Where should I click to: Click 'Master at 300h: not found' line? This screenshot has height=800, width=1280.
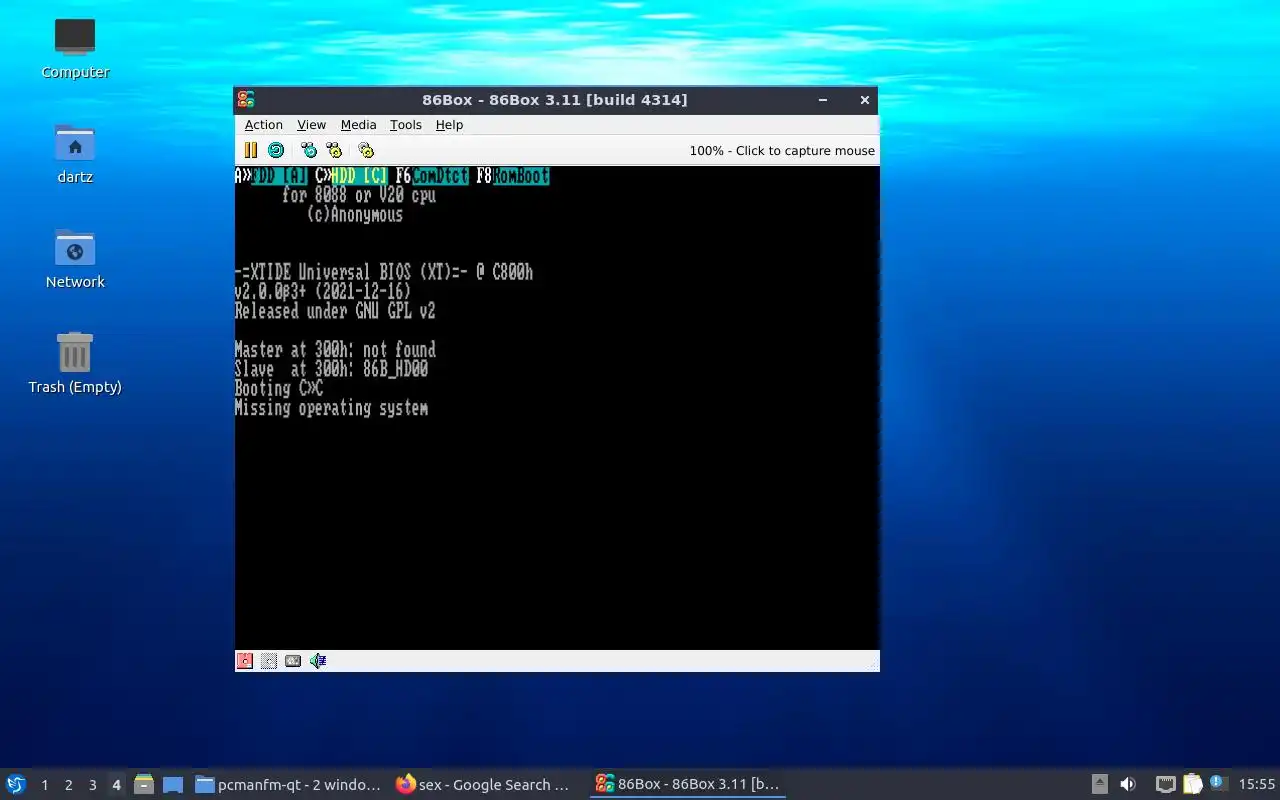[x=335, y=350]
